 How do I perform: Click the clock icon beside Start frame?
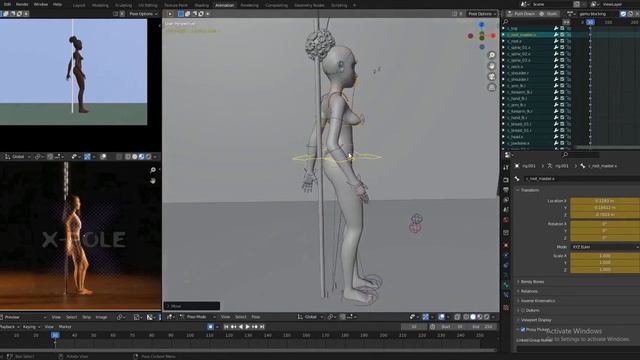[433, 327]
